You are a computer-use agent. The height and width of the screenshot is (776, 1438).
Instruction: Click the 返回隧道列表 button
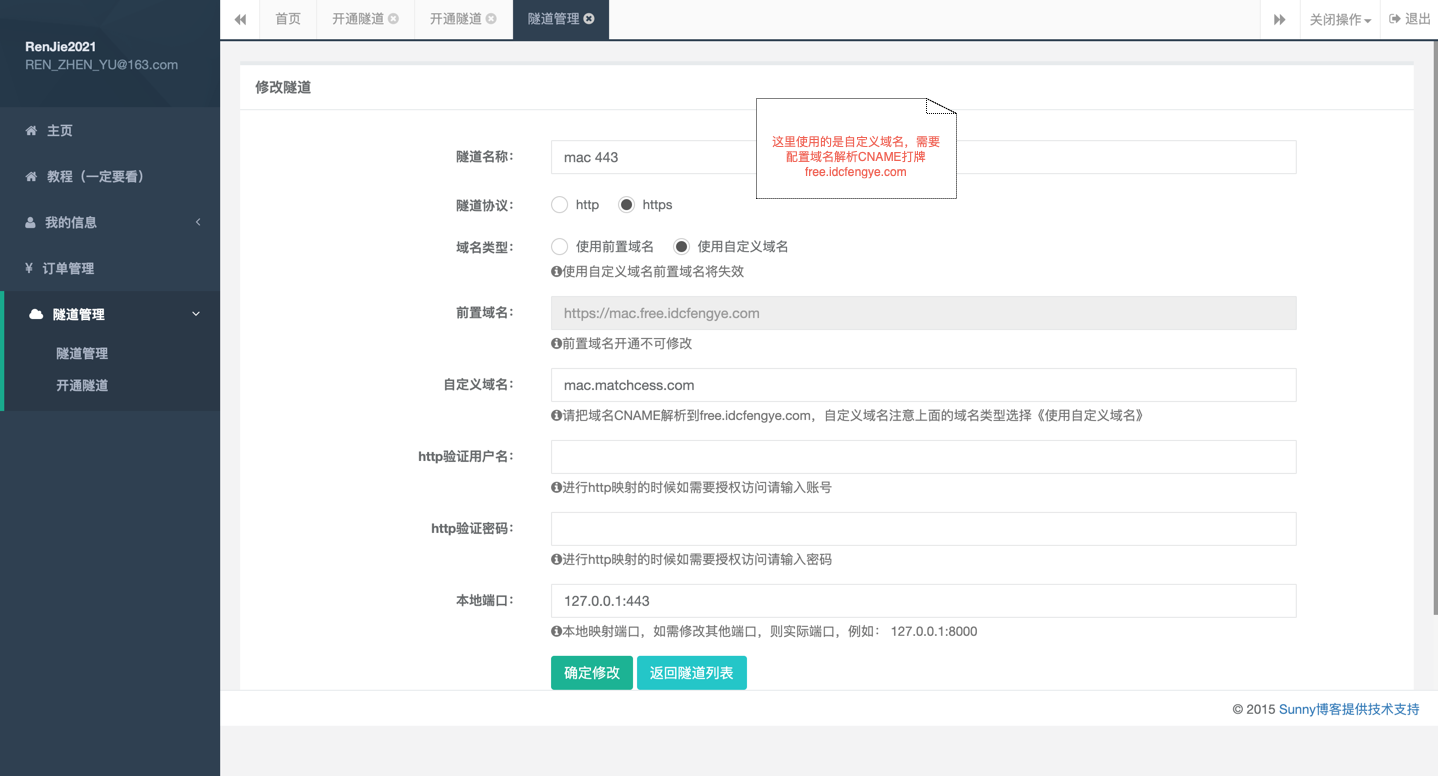coord(692,673)
